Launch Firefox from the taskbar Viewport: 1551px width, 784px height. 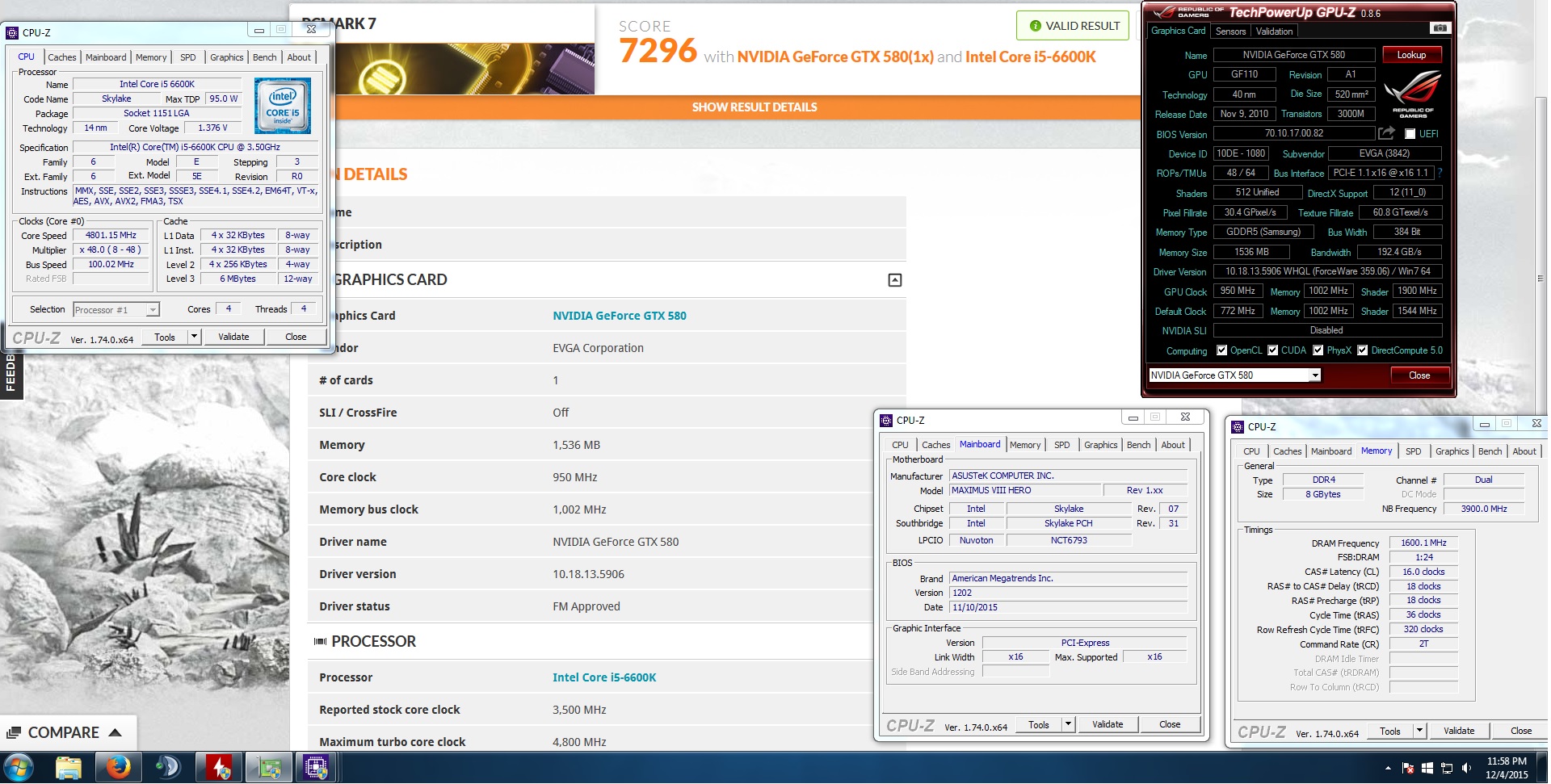(x=118, y=767)
